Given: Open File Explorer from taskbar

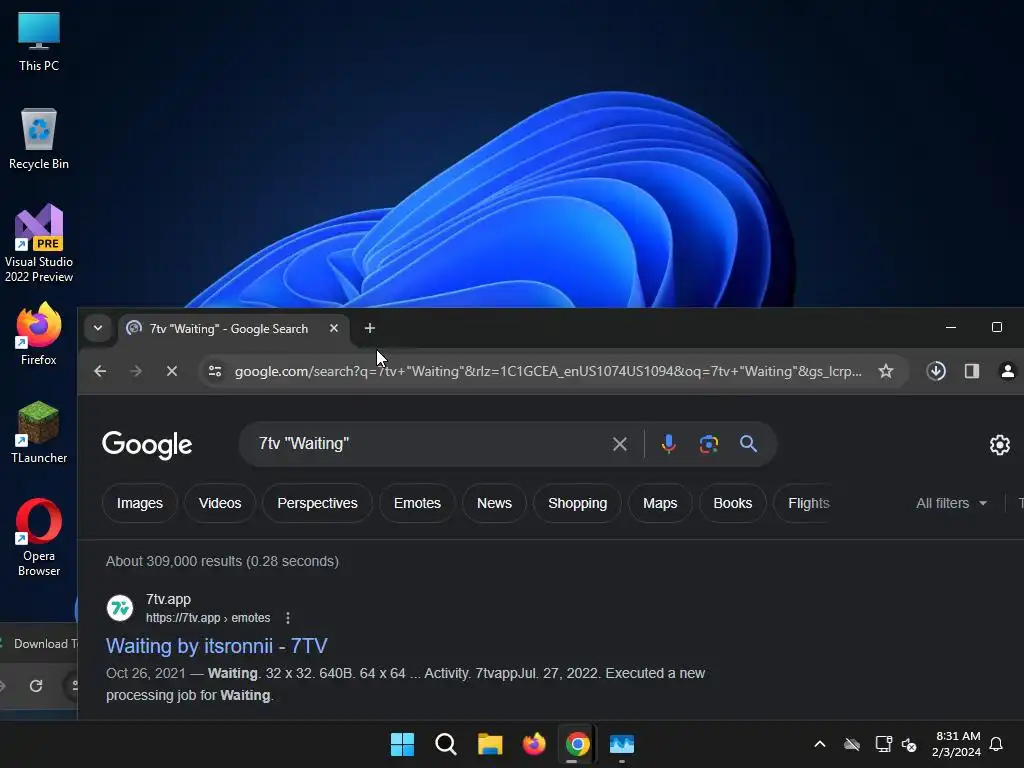Looking at the screenshot, I should coord(490,744).
